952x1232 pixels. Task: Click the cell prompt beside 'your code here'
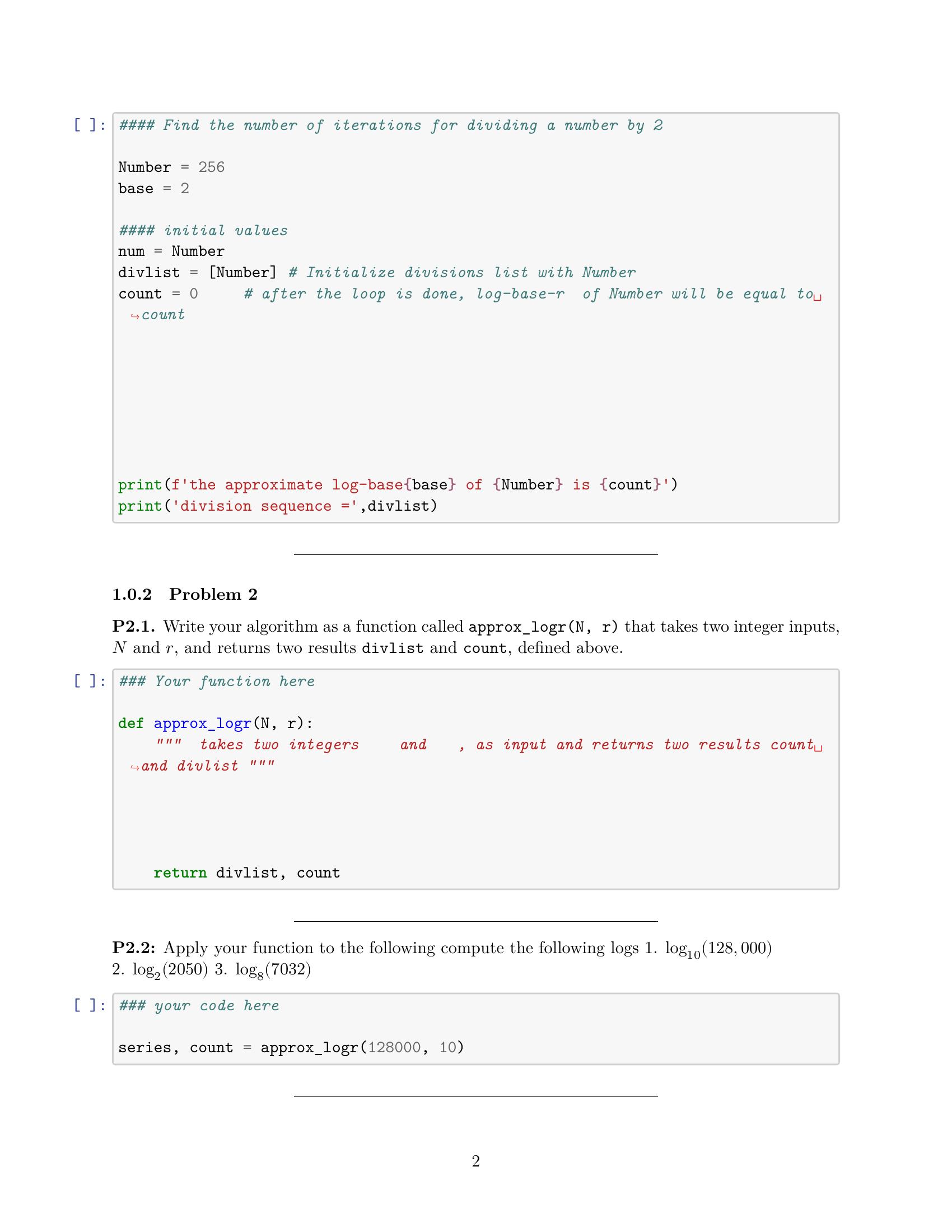click(x=90, y=1006)
